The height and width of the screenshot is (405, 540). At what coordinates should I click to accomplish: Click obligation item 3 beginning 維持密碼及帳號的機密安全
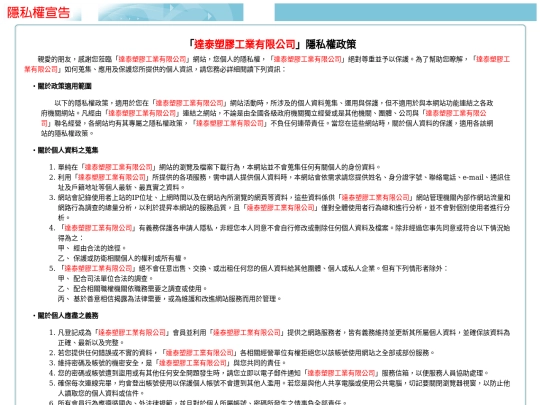pos(172,363)
